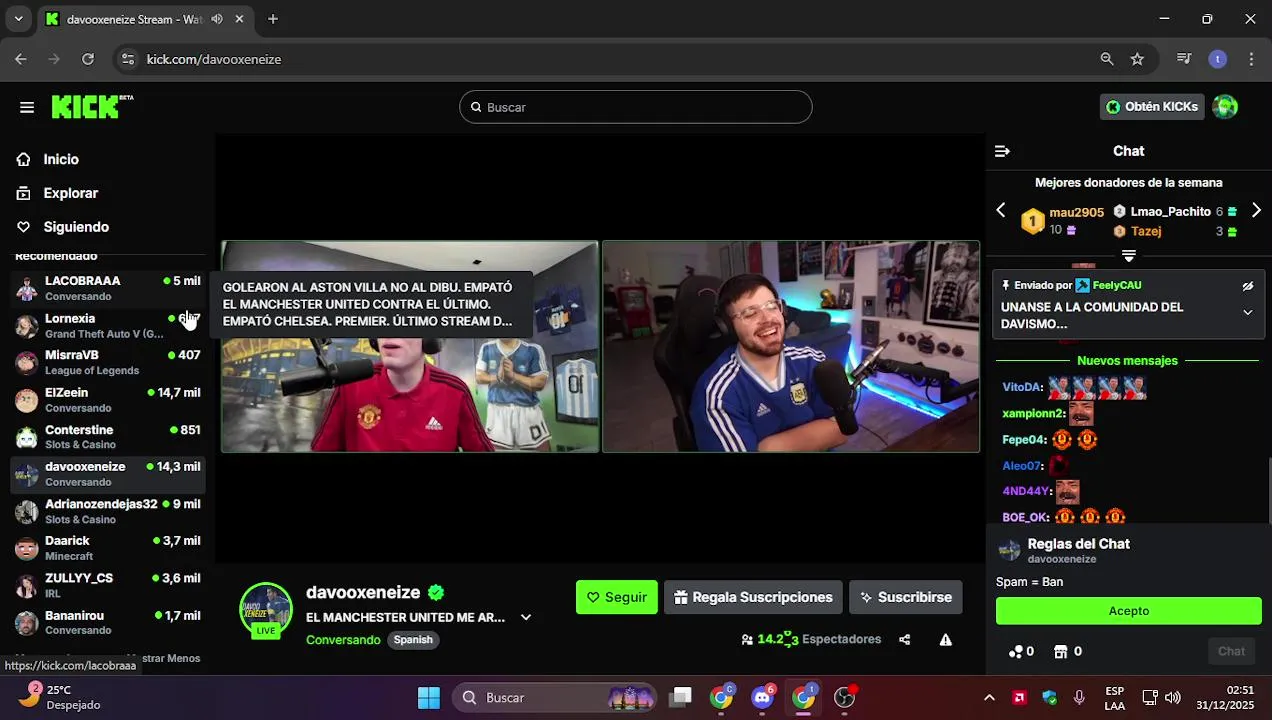The height and width of the screenshot is (720, 1272).
Task: Open Discord from the taskbar
Action: tap(762, 697)
